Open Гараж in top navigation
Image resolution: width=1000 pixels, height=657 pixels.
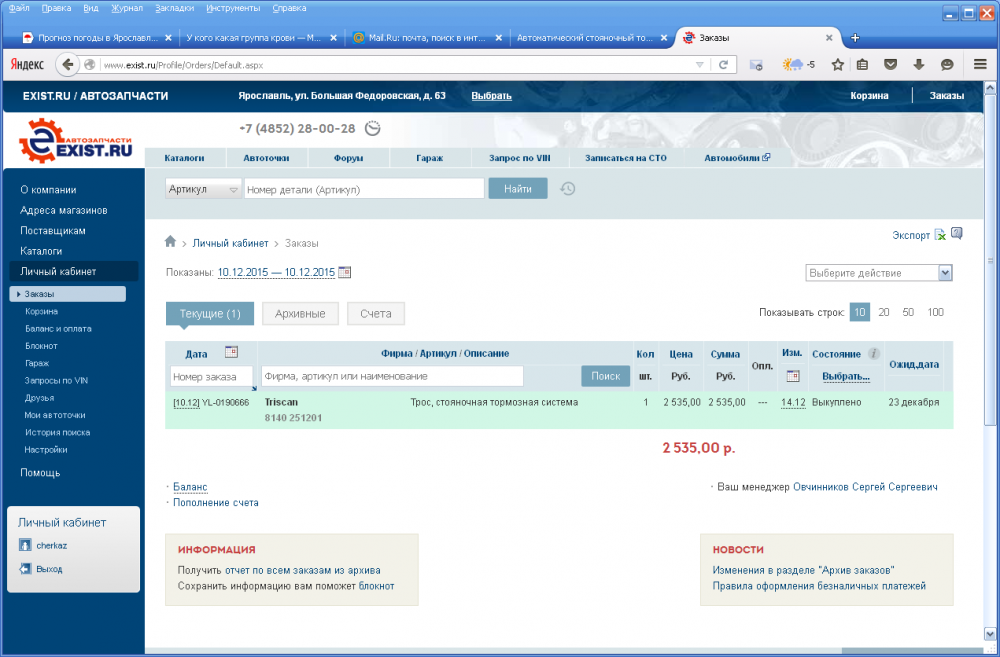pos(429,158)
